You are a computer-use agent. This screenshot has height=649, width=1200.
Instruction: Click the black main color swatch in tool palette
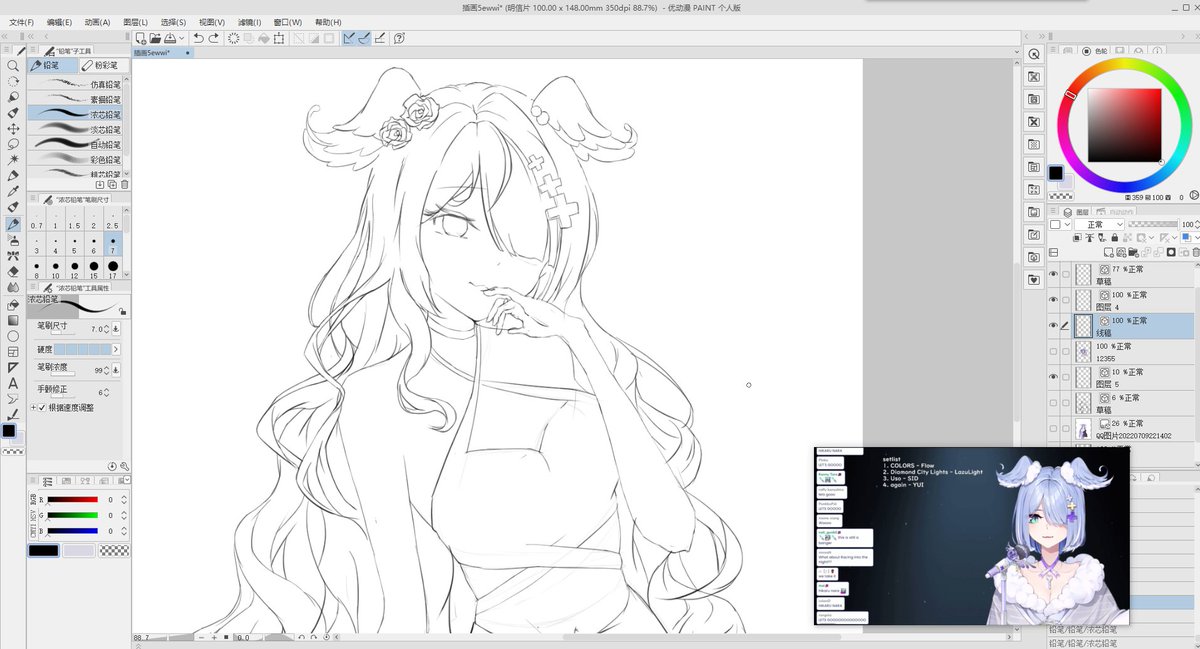click(x=8, y=430)
